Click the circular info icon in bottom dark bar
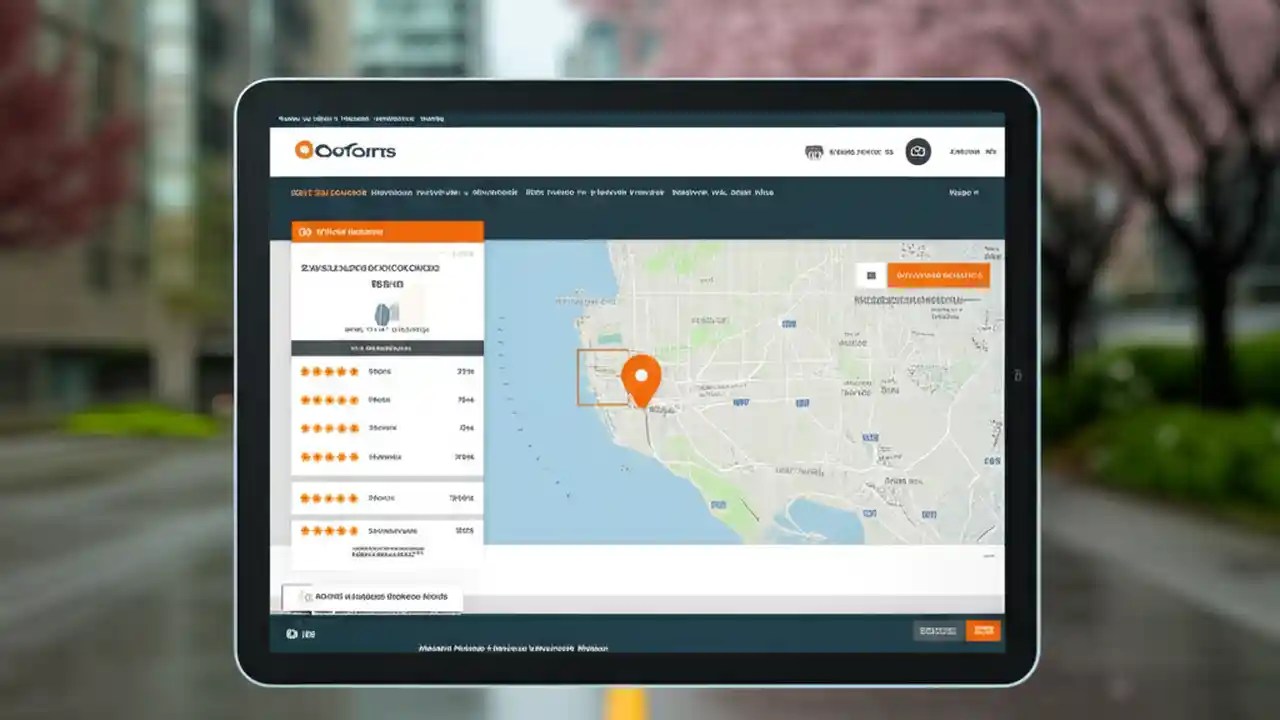1280x720 pixels. point(292,633)
